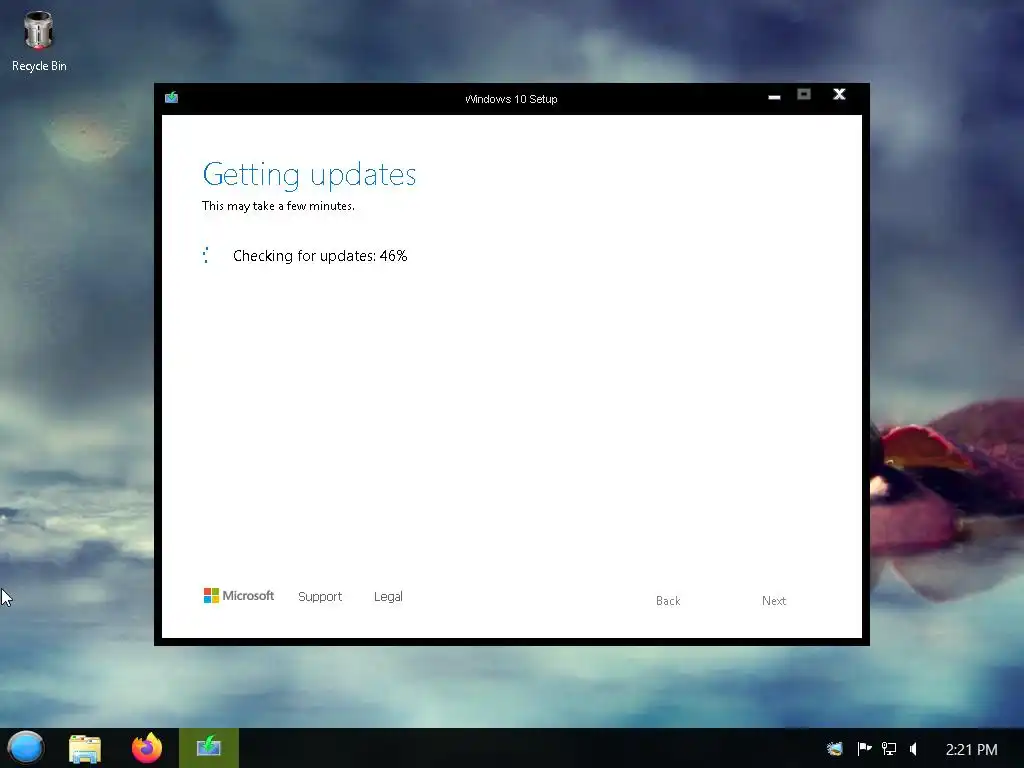The height and width of the screenshot is (768, 1024).
Task: Close the Windows 10 Setup window
Action: click(839, 95)
